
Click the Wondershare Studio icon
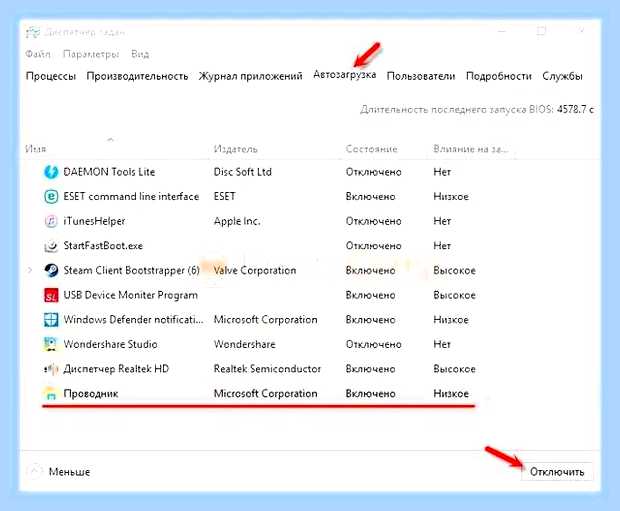tap(51, 344)
